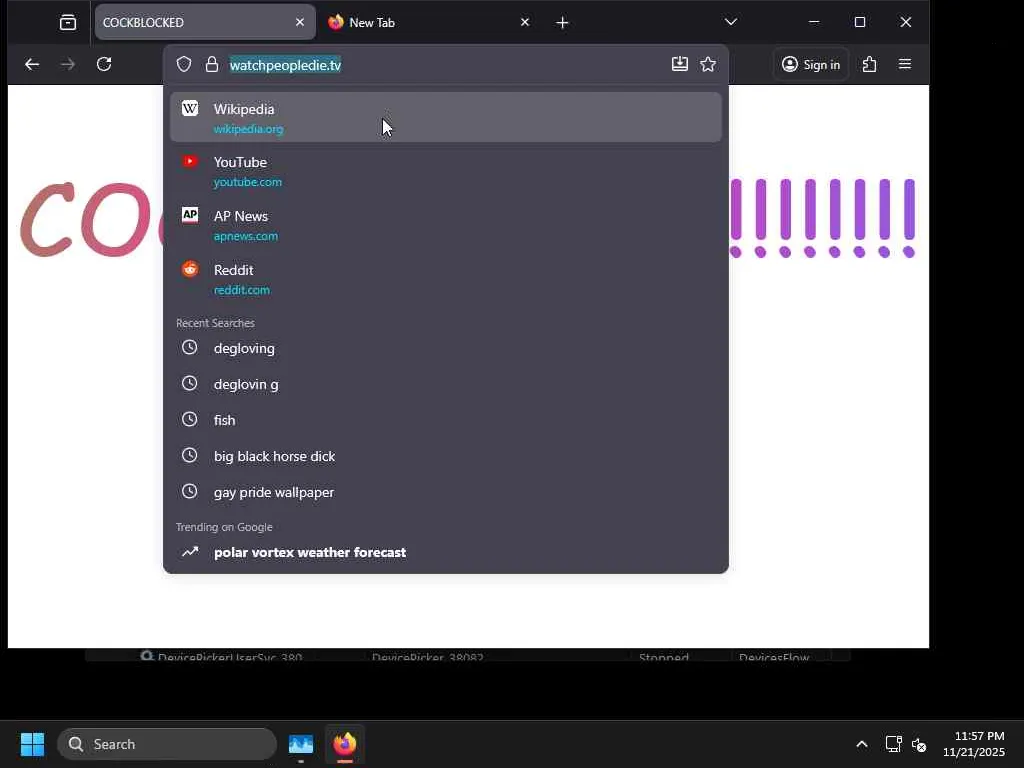
Task: Switch to the New Tab tab
Action: [431, 22]
